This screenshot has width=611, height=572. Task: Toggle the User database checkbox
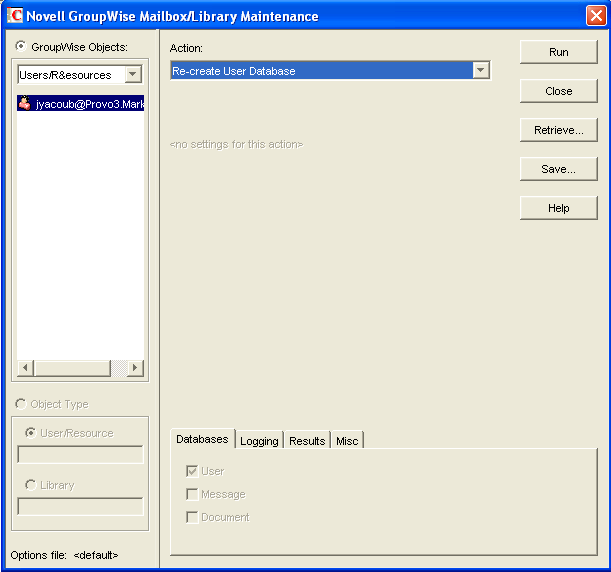pyautogui.click(x=192, y=471)
